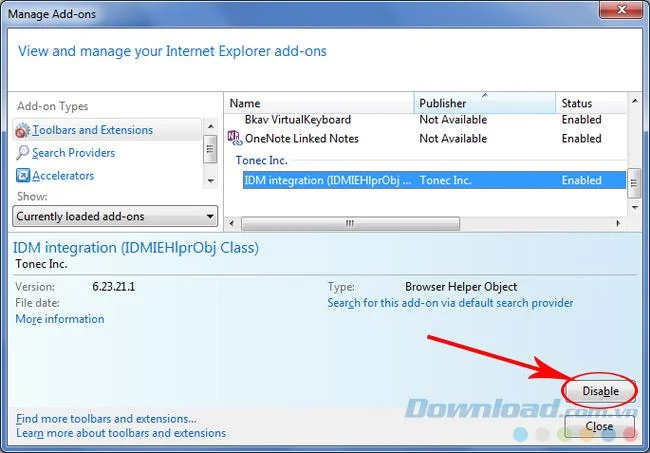650x453 pixels.
Task: Click the add-on list scroll left arrow
Action: tap(231, 223)
